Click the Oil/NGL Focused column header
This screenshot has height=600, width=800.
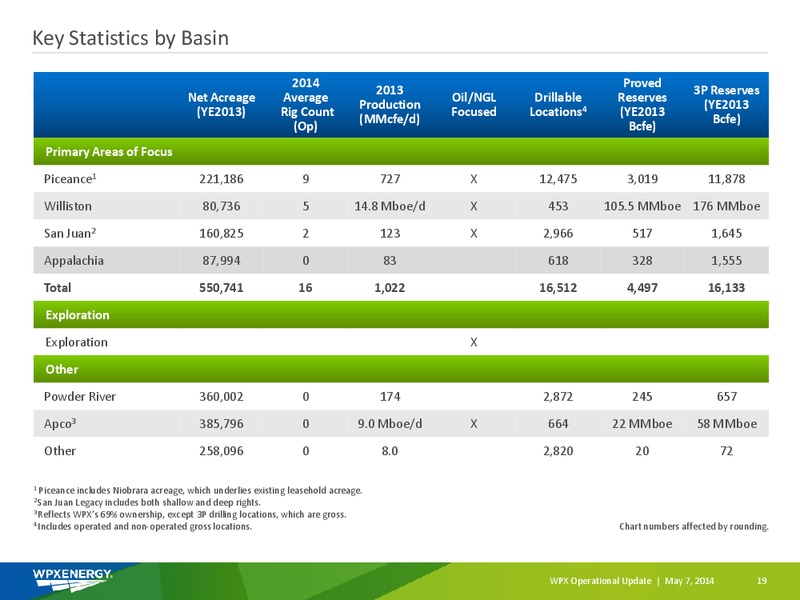[474, 105]
